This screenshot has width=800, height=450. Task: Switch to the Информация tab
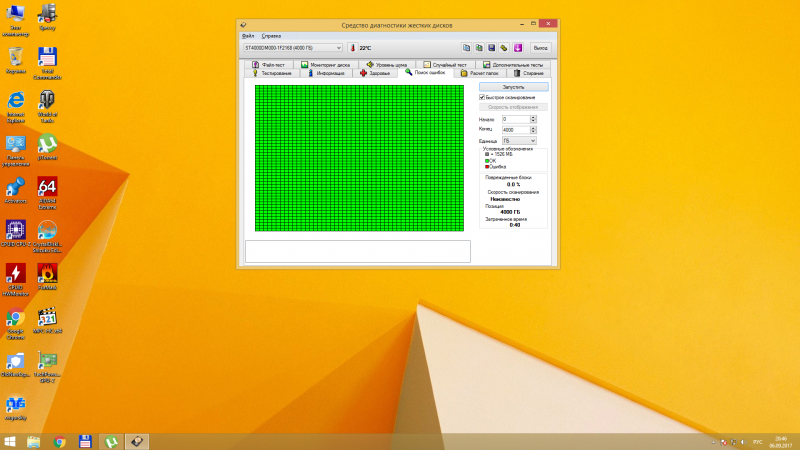[x=326, y=73]
